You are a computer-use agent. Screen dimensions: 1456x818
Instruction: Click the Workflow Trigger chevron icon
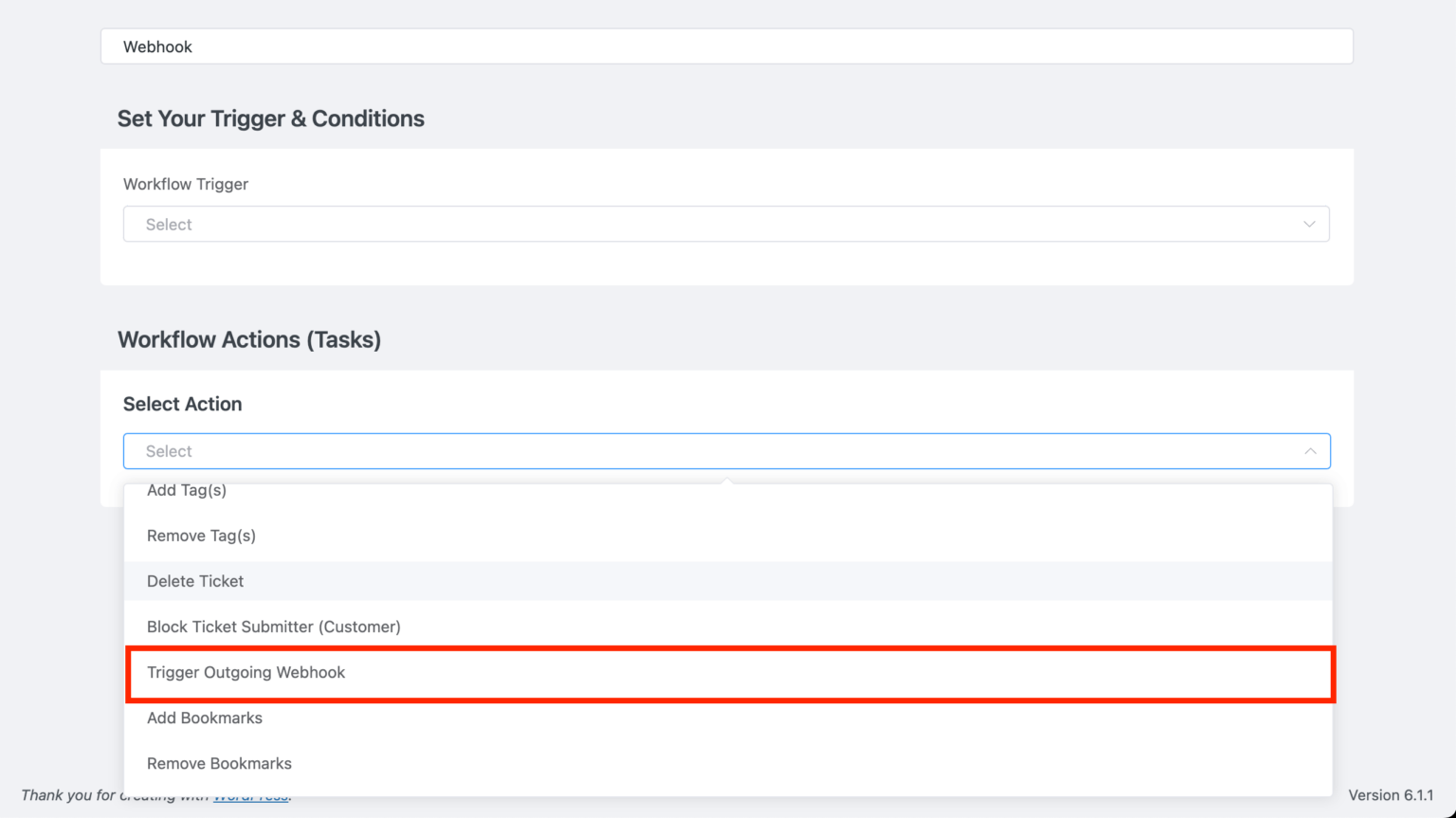pyautogui.click(x=1309, y=224)
